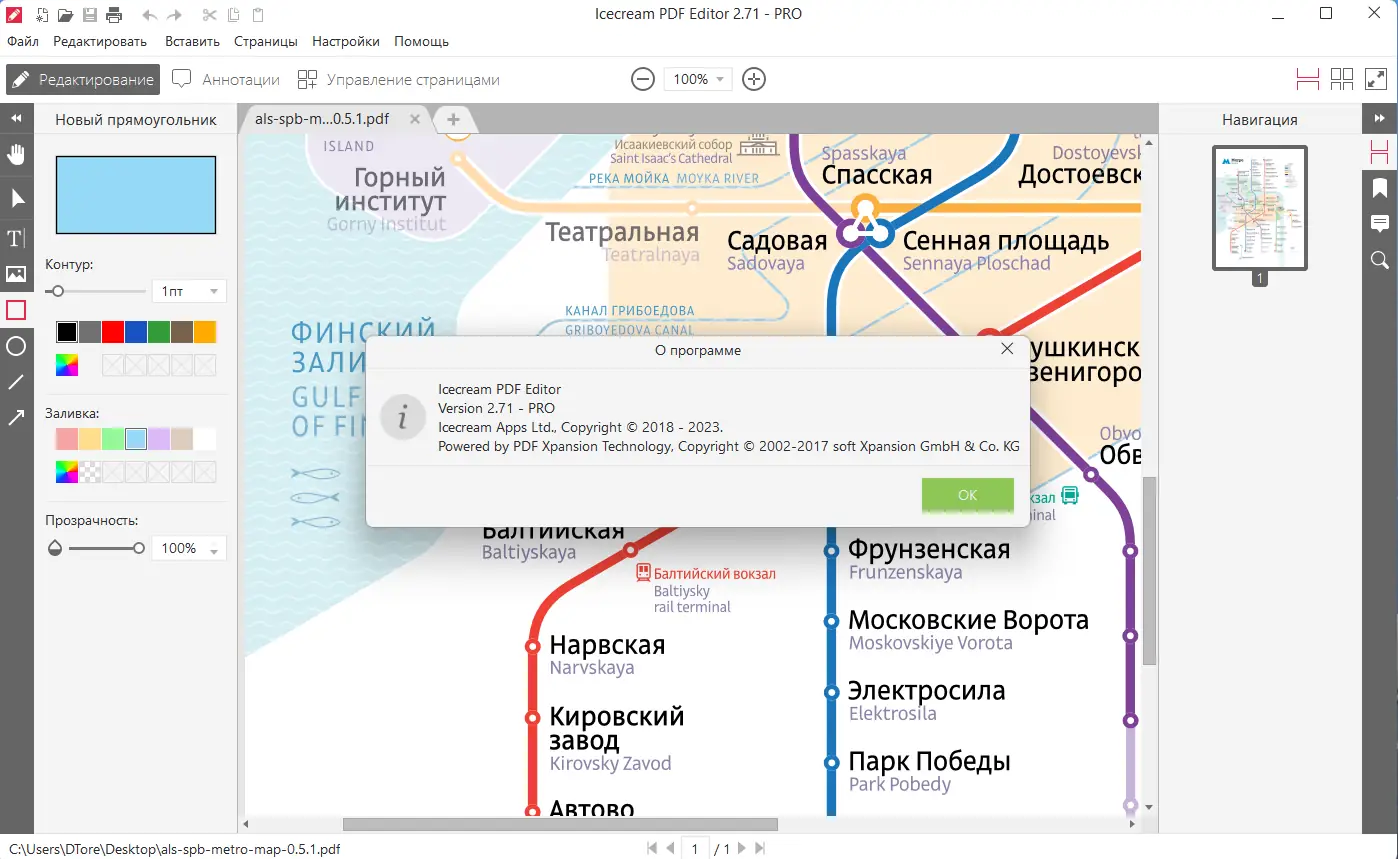
Task: Toggle the single-page view mode
Action: pos(1307,78)
